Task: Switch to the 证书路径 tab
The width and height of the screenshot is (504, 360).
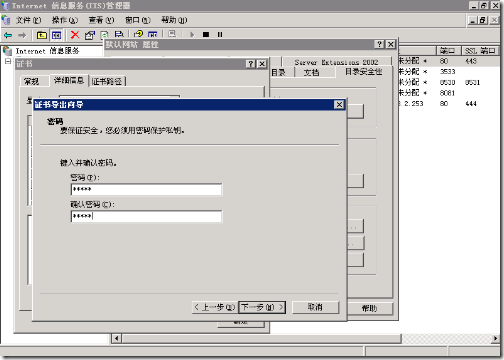Action: [107, 81]
